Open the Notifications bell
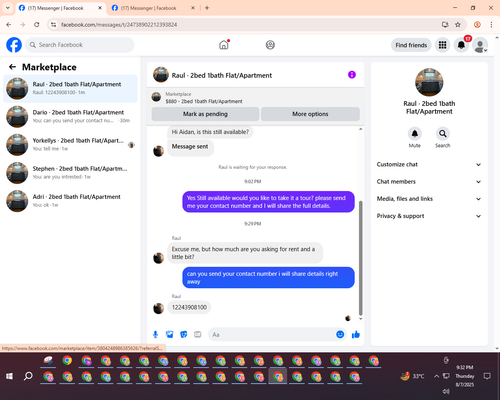This screenshot has height=400, width=500. pos(461,45)
